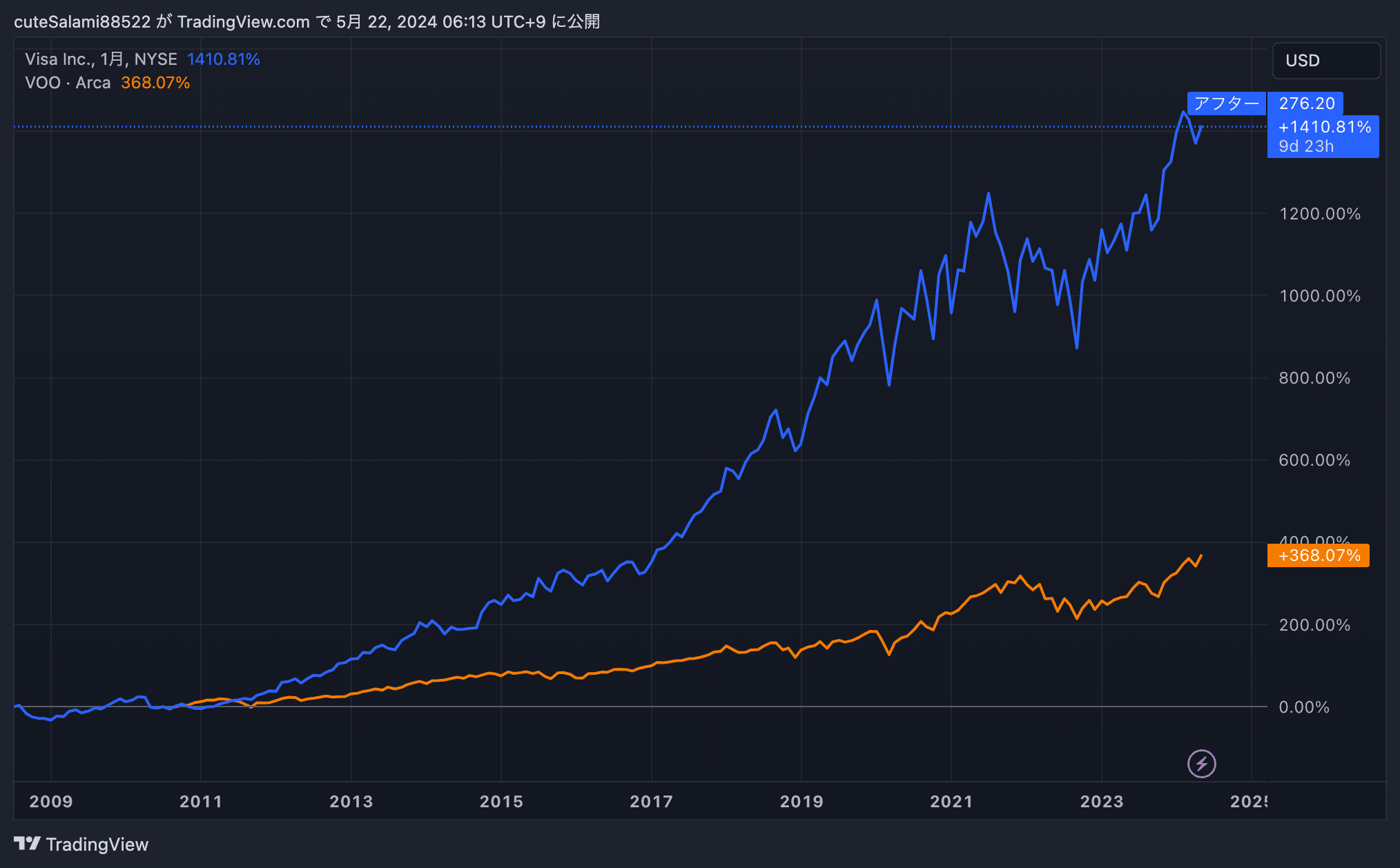Click the 2017 time axis label

click(x=652, y=802)
